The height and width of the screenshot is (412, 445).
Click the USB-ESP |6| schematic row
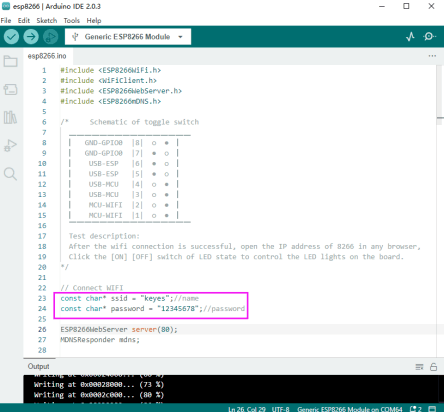click(x=123, y=163)
